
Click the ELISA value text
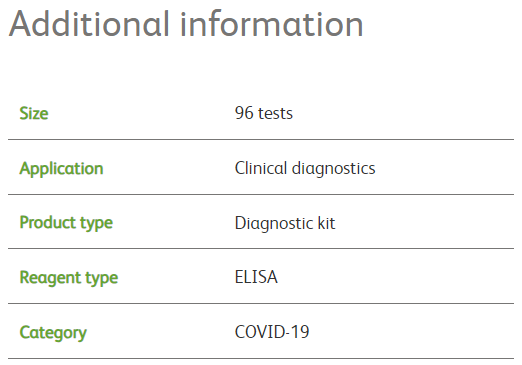[x=256, y=277]
